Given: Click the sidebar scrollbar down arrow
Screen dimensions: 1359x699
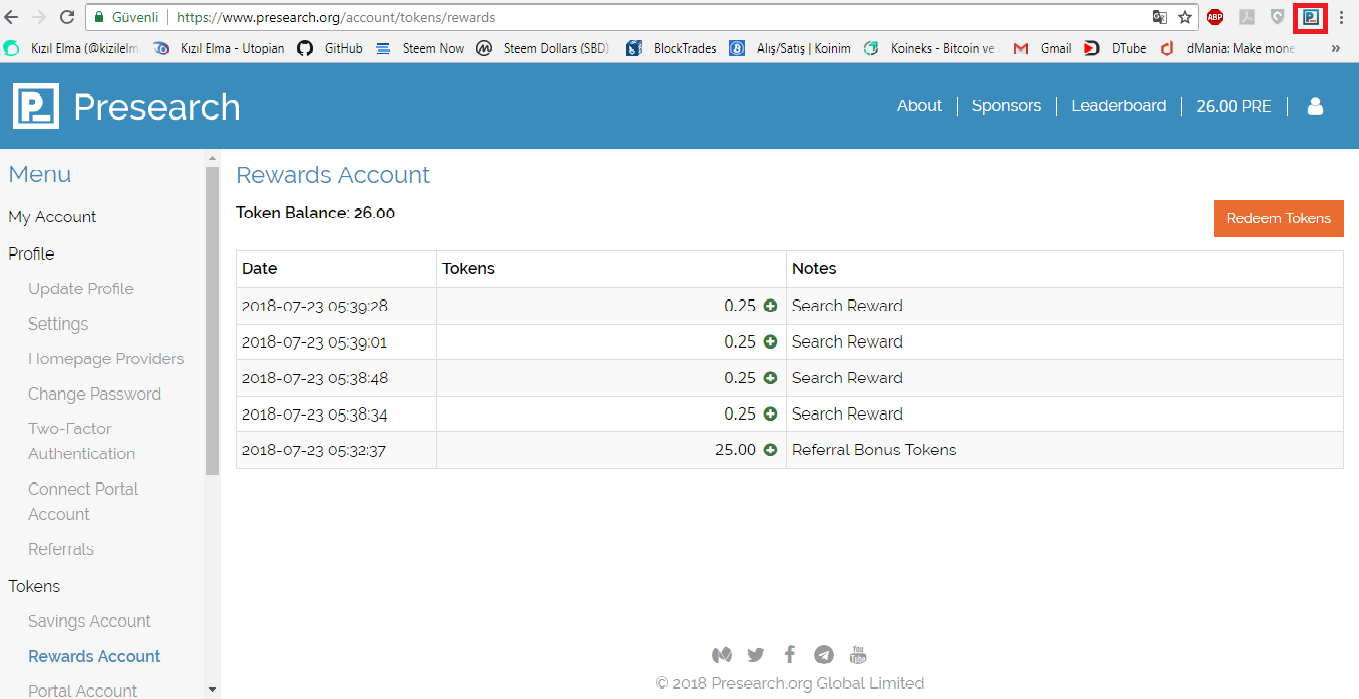Looking at the screenshot, I should 212,689.
